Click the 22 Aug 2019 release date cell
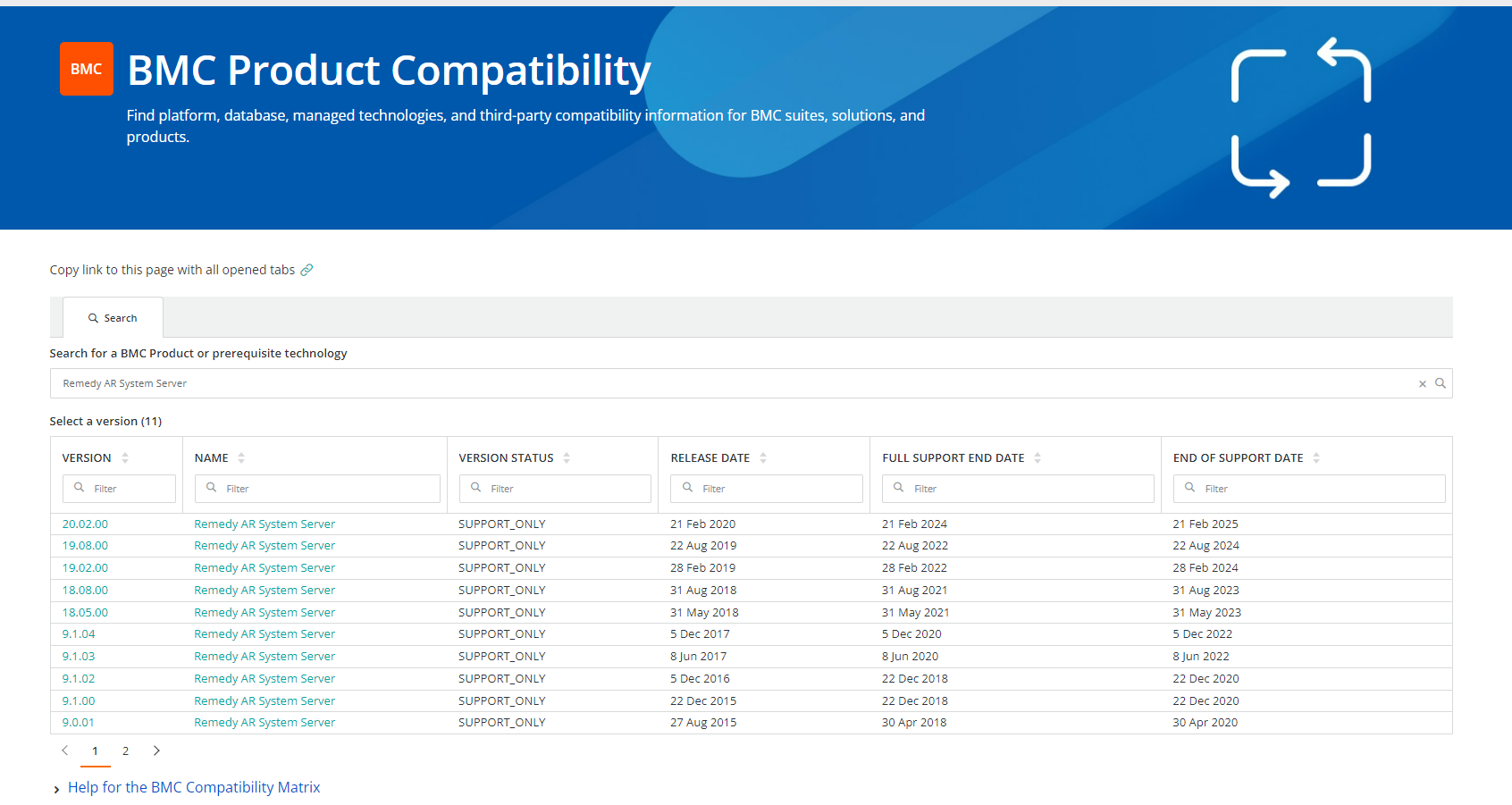The width and height of the screenshot is (1512, 805). tap(703, 545)
